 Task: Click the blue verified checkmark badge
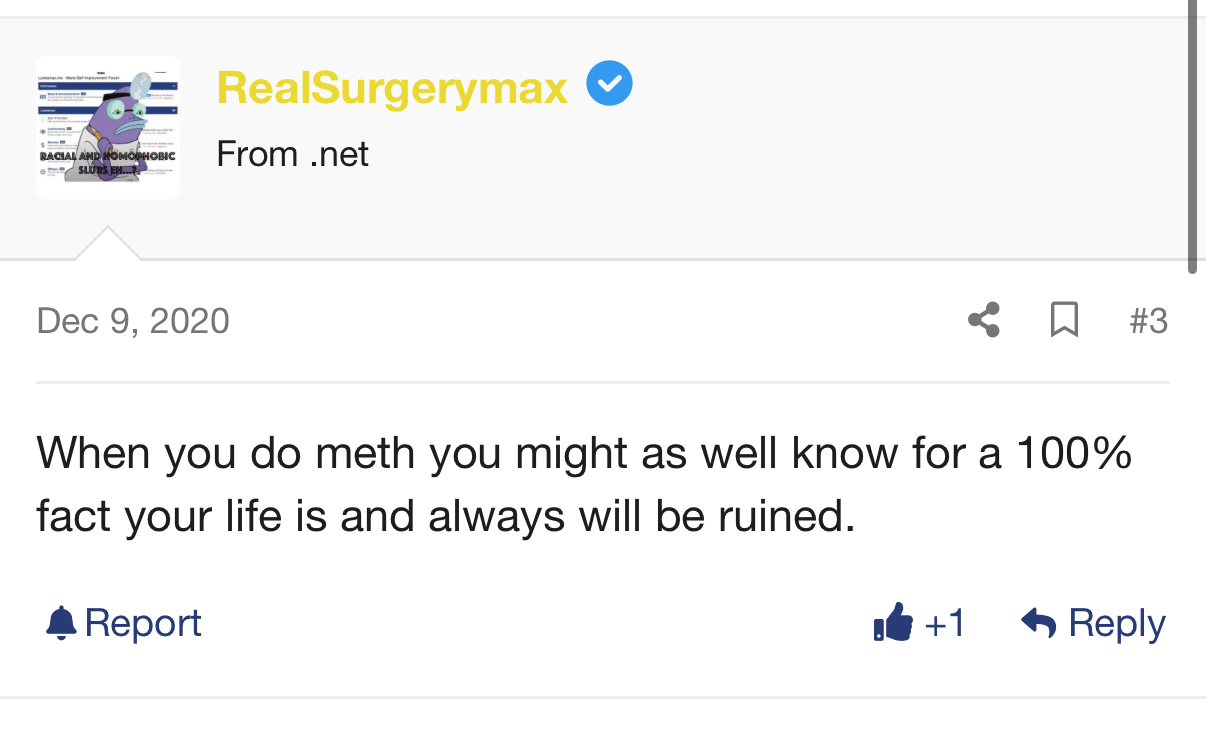pyautogui.click(x=609, y=84)
